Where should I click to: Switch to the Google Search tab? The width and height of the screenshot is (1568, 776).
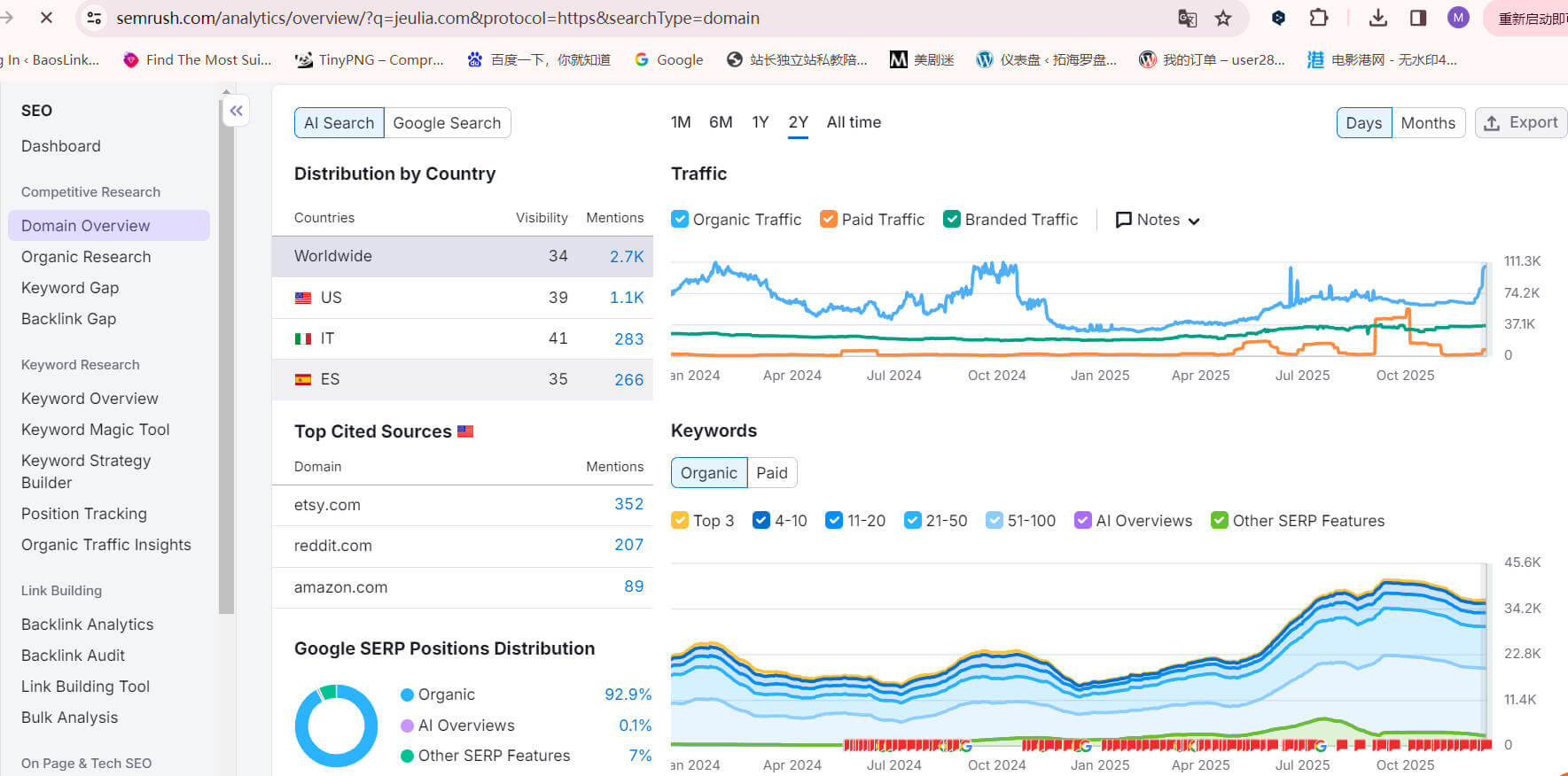click(447, 123)
